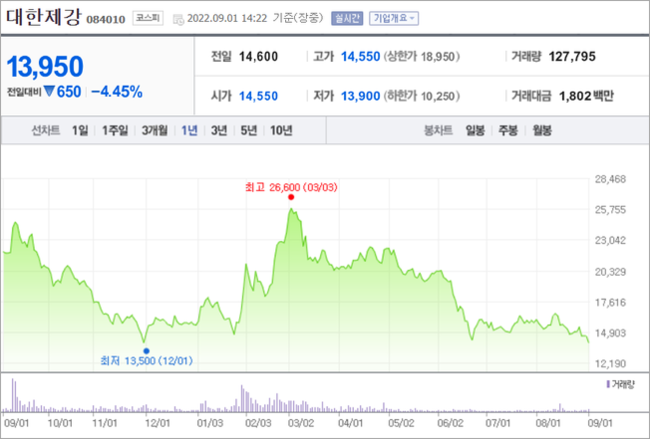Click the 12/01 date axis label
The height and width of the screenshot is (439, 650).
[x=157, y=423]
